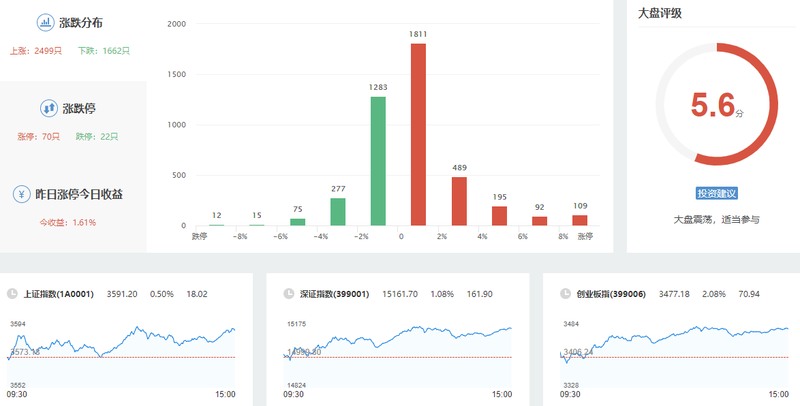Switch to the 涨跌停 tab label
800x406 pixels.
(79, 108)
